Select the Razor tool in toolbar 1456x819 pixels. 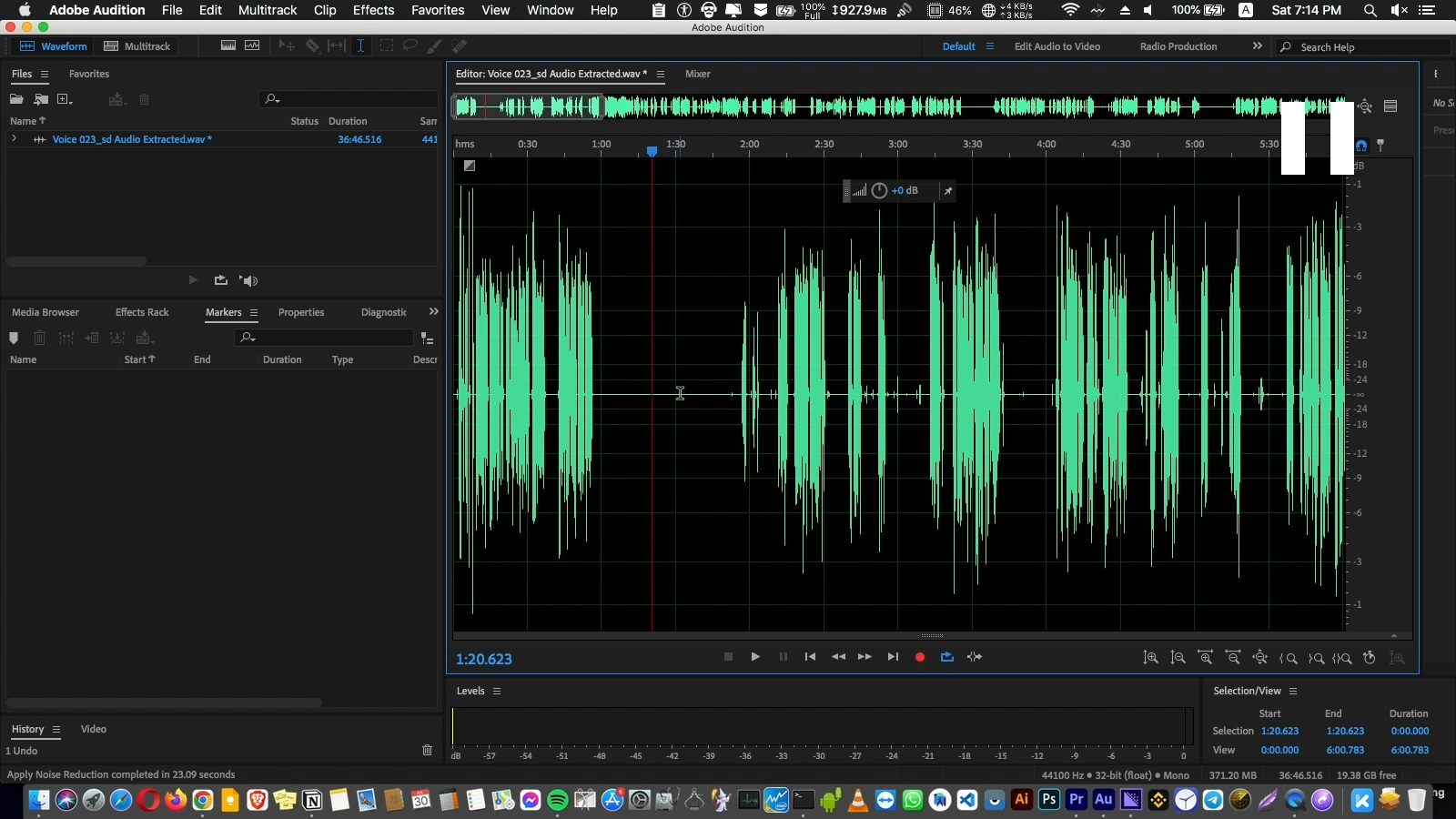click(x=312, y=45)
